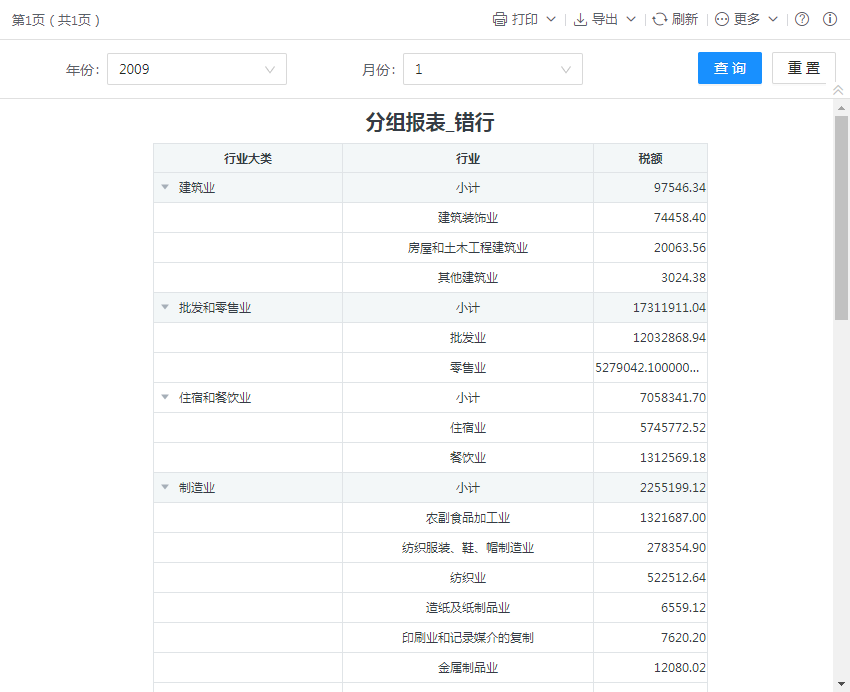Collapse the 制造业 group
The height and width of the screenshot is (692, 850).
[165, 488]
